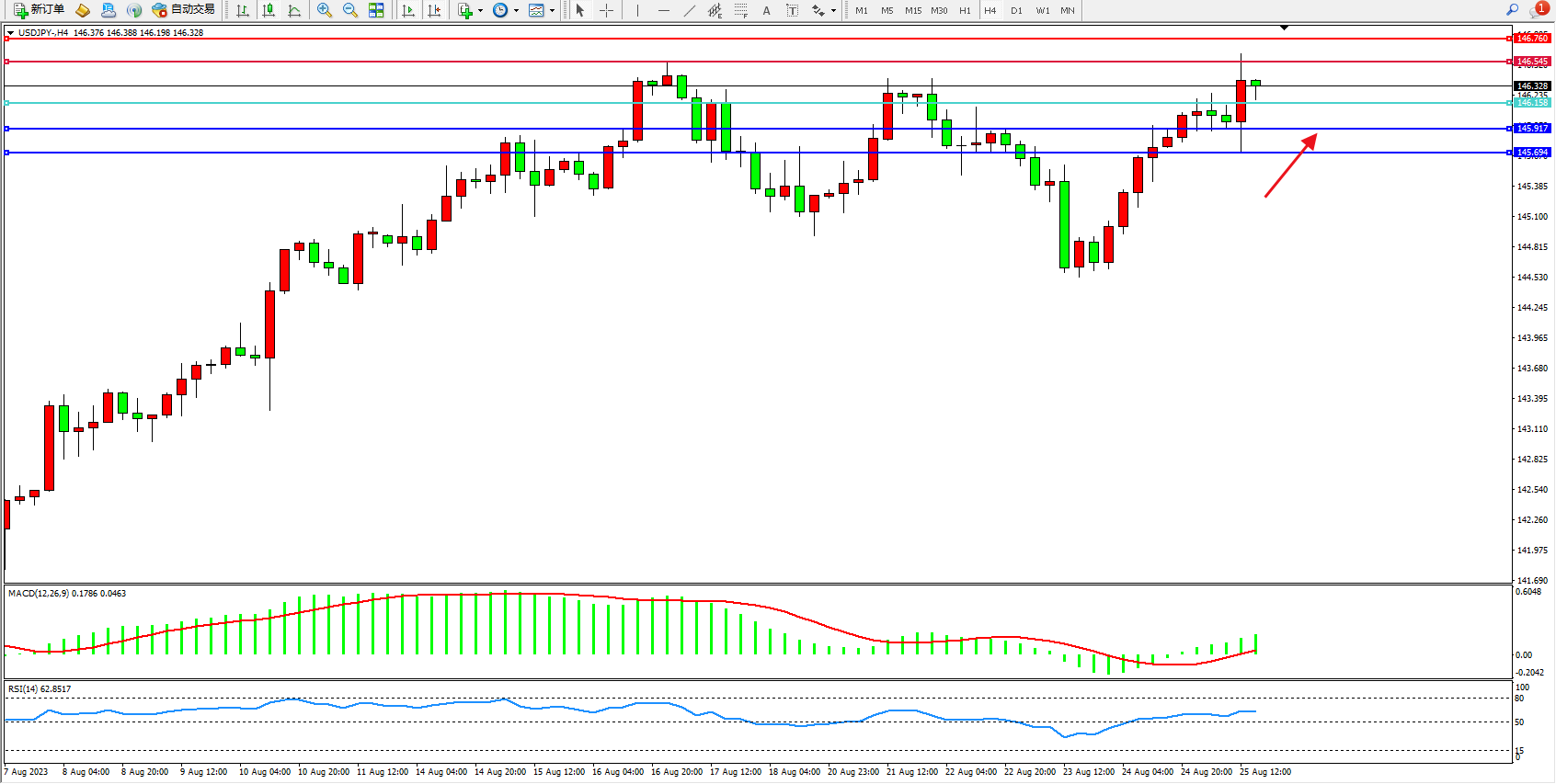Click the New Order (新订单) button
Screen dimensions: 1556x784
click(39, 10)
